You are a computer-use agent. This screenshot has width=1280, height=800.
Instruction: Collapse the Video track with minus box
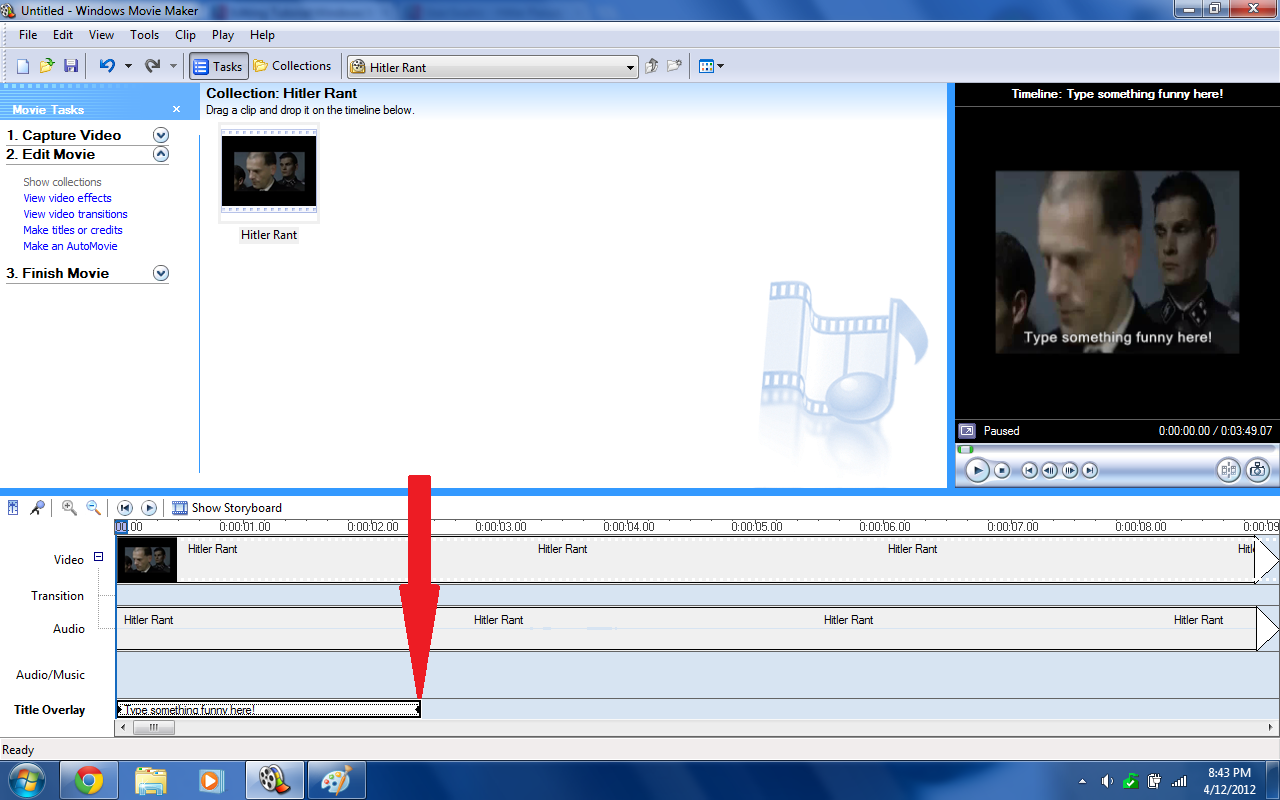coord(98,557)
